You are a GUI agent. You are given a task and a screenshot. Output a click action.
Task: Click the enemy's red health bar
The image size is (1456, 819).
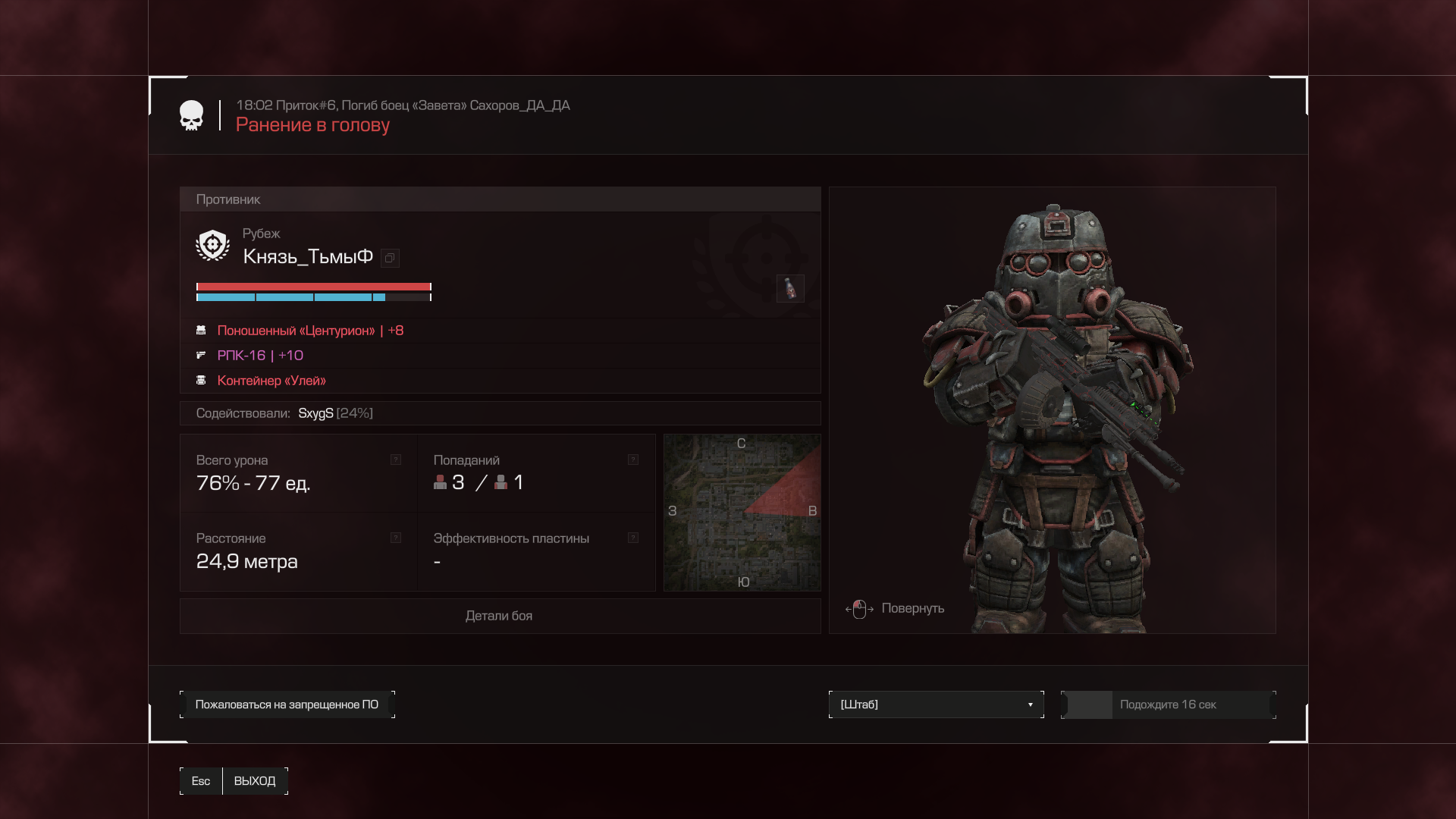314,287
